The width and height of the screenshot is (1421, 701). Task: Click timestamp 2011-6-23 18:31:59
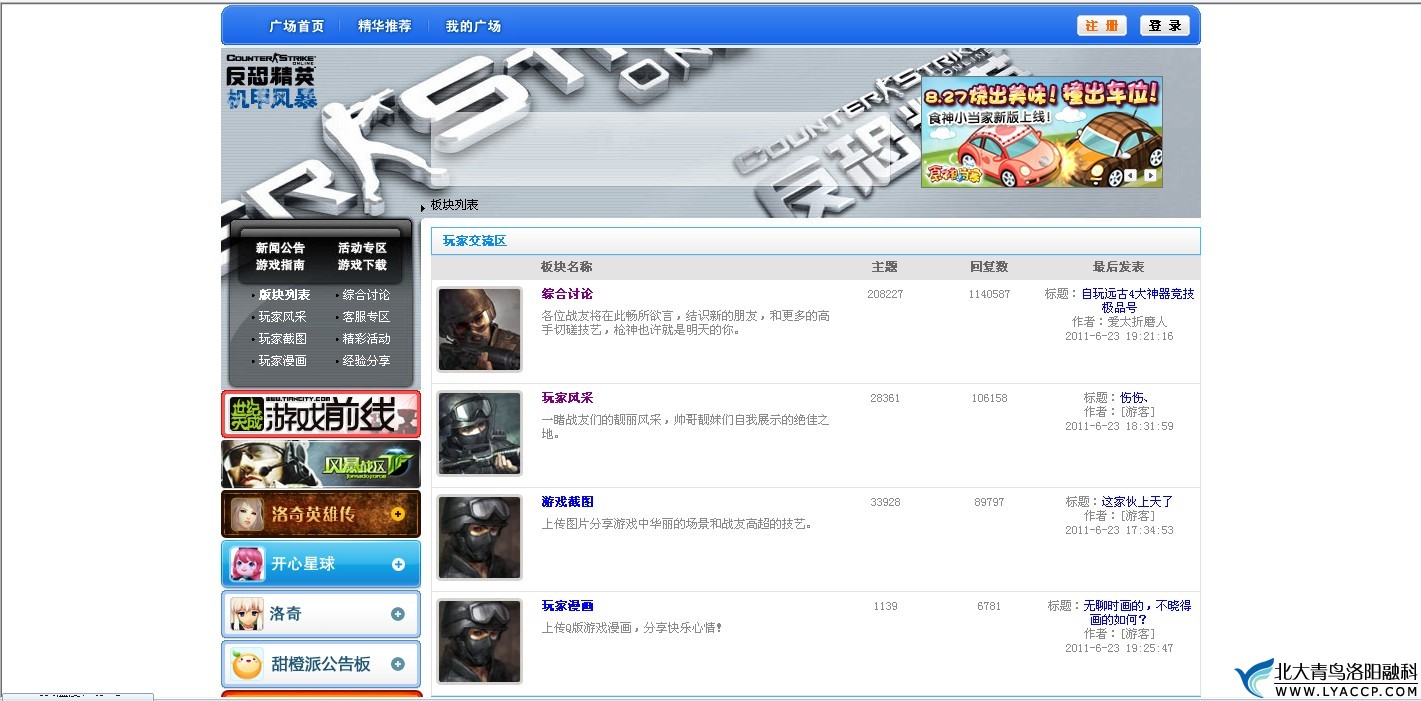(1119, 426)
